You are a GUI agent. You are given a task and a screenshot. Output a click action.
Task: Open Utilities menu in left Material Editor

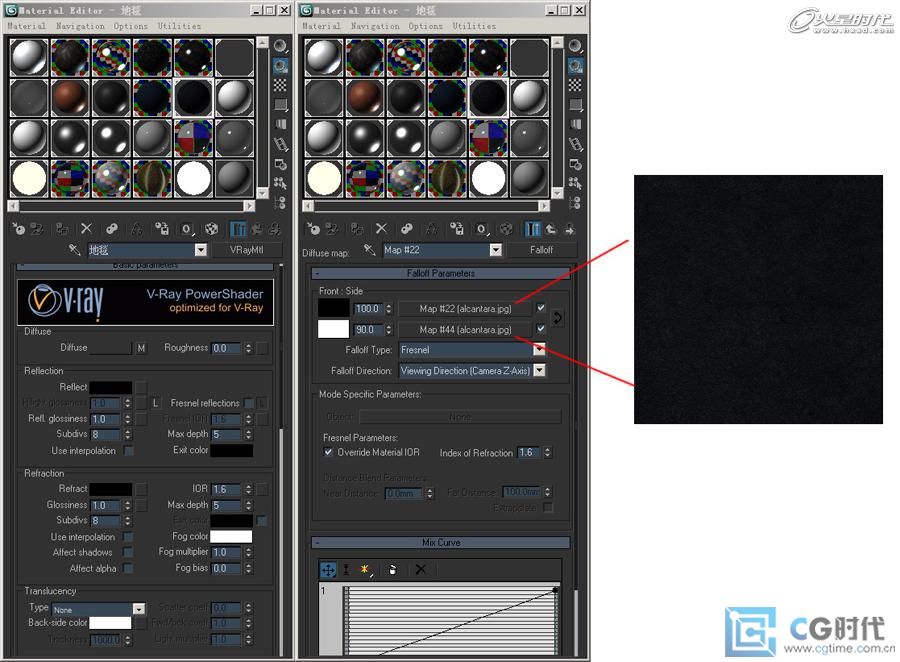point(179,26)
